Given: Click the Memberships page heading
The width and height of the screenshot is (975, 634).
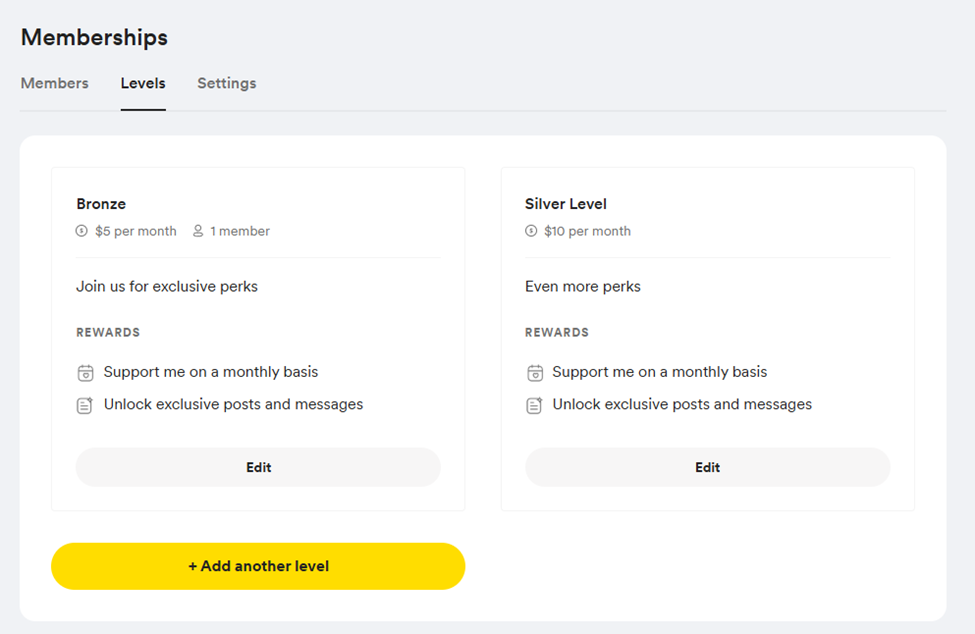Looking at the screenshot, I should click(x=94, y=38).
